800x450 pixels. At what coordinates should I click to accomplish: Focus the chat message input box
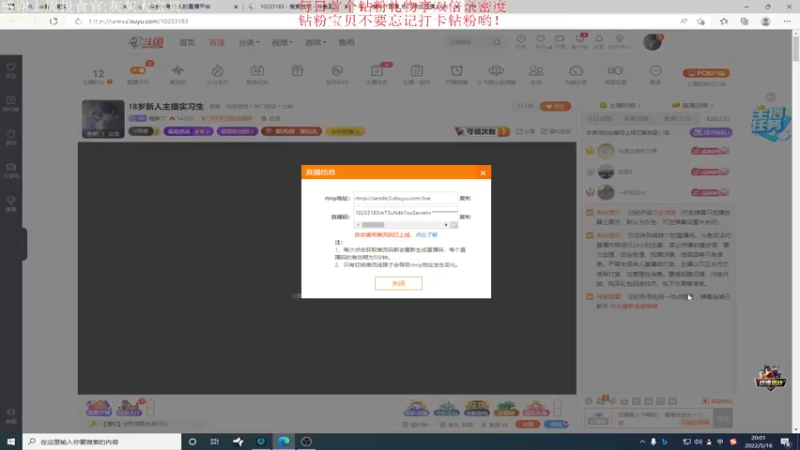(662, 419)
